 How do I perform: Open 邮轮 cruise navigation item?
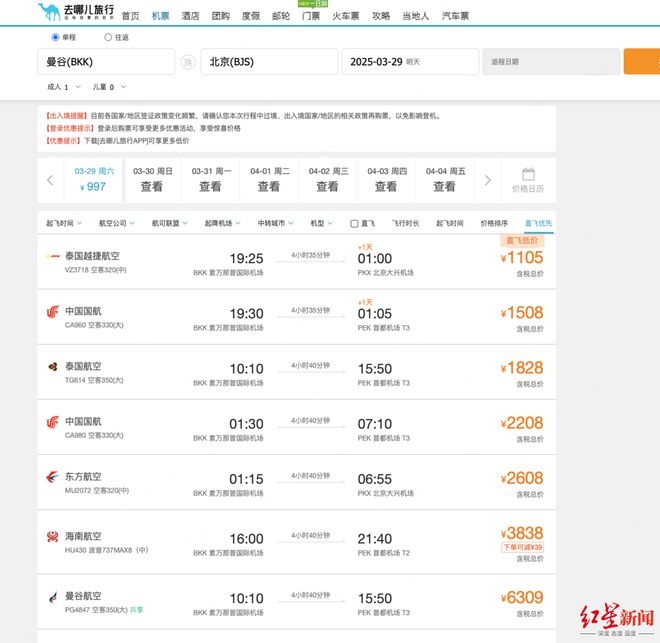[x=281, y=16]
